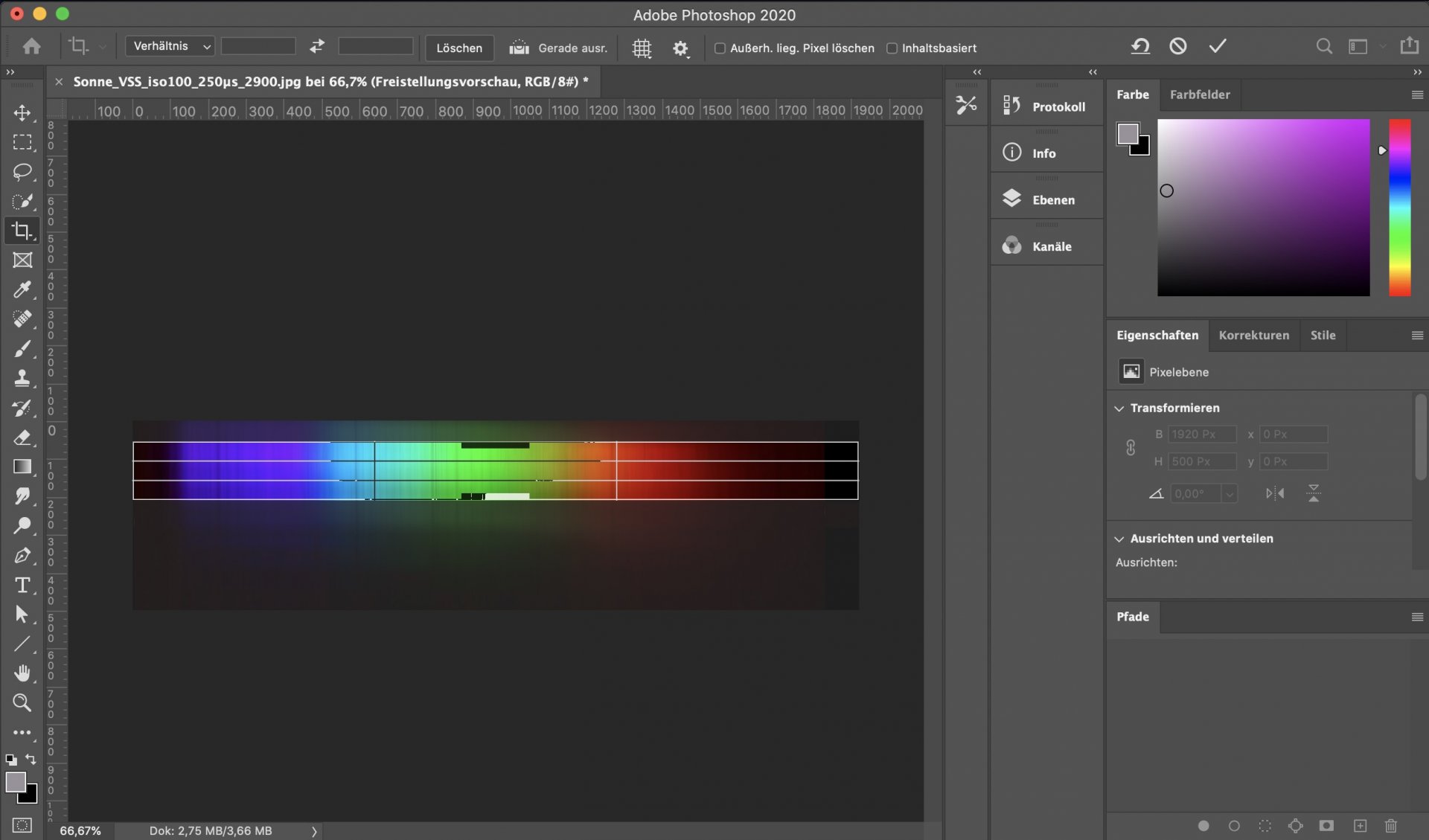Cancel the current crop operation
Screen dimensions: 1429x840
click(x=1177, y=46)
